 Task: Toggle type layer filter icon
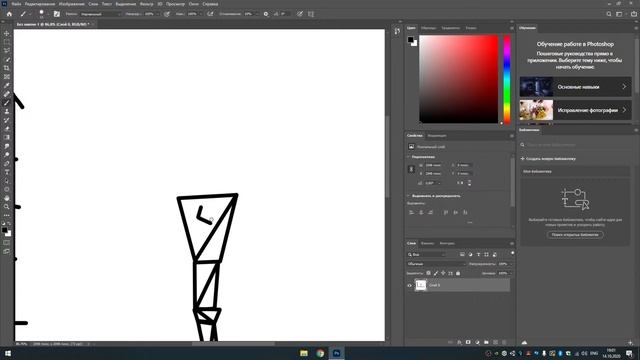[x=478, y=254]
